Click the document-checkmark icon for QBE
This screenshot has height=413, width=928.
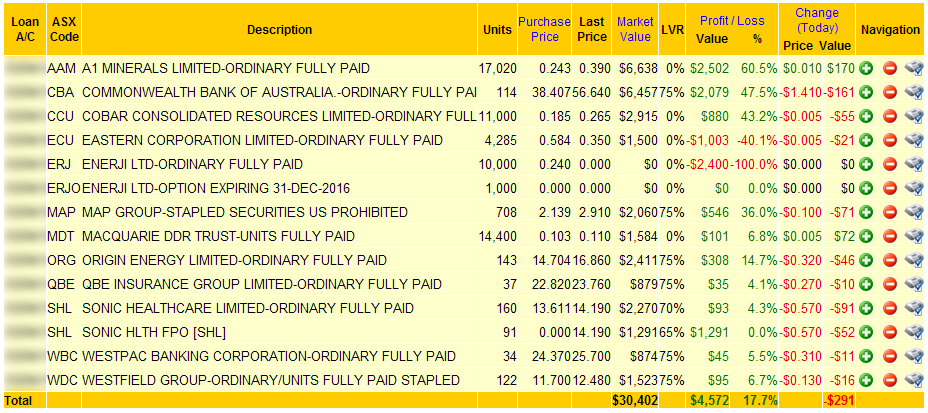(914, 285)
